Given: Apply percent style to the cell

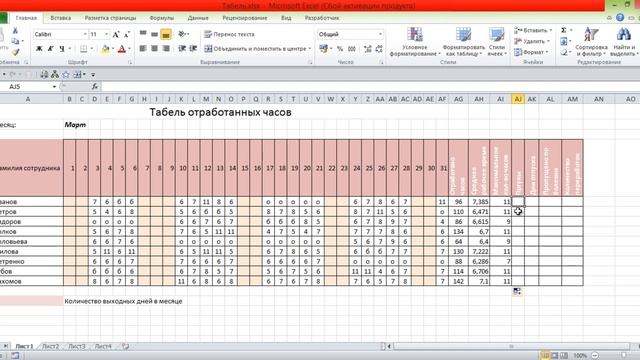Looking at the screenshot, I should (x=340, y=49).
